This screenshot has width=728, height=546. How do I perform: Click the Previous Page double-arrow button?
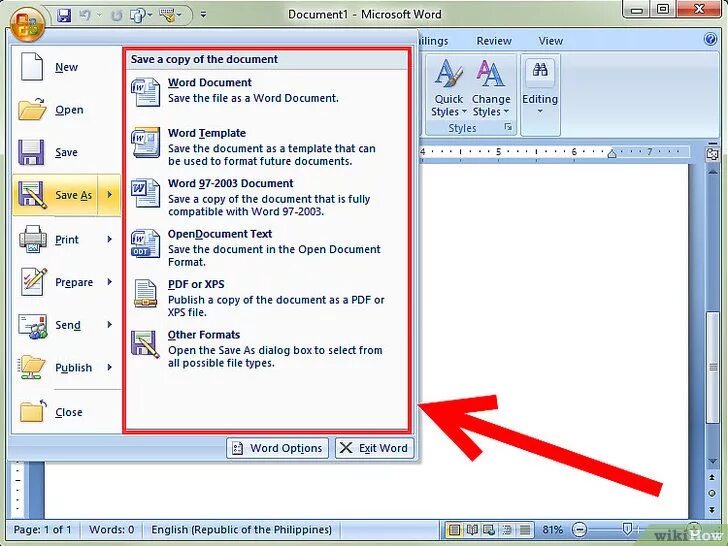coord(712,478)
